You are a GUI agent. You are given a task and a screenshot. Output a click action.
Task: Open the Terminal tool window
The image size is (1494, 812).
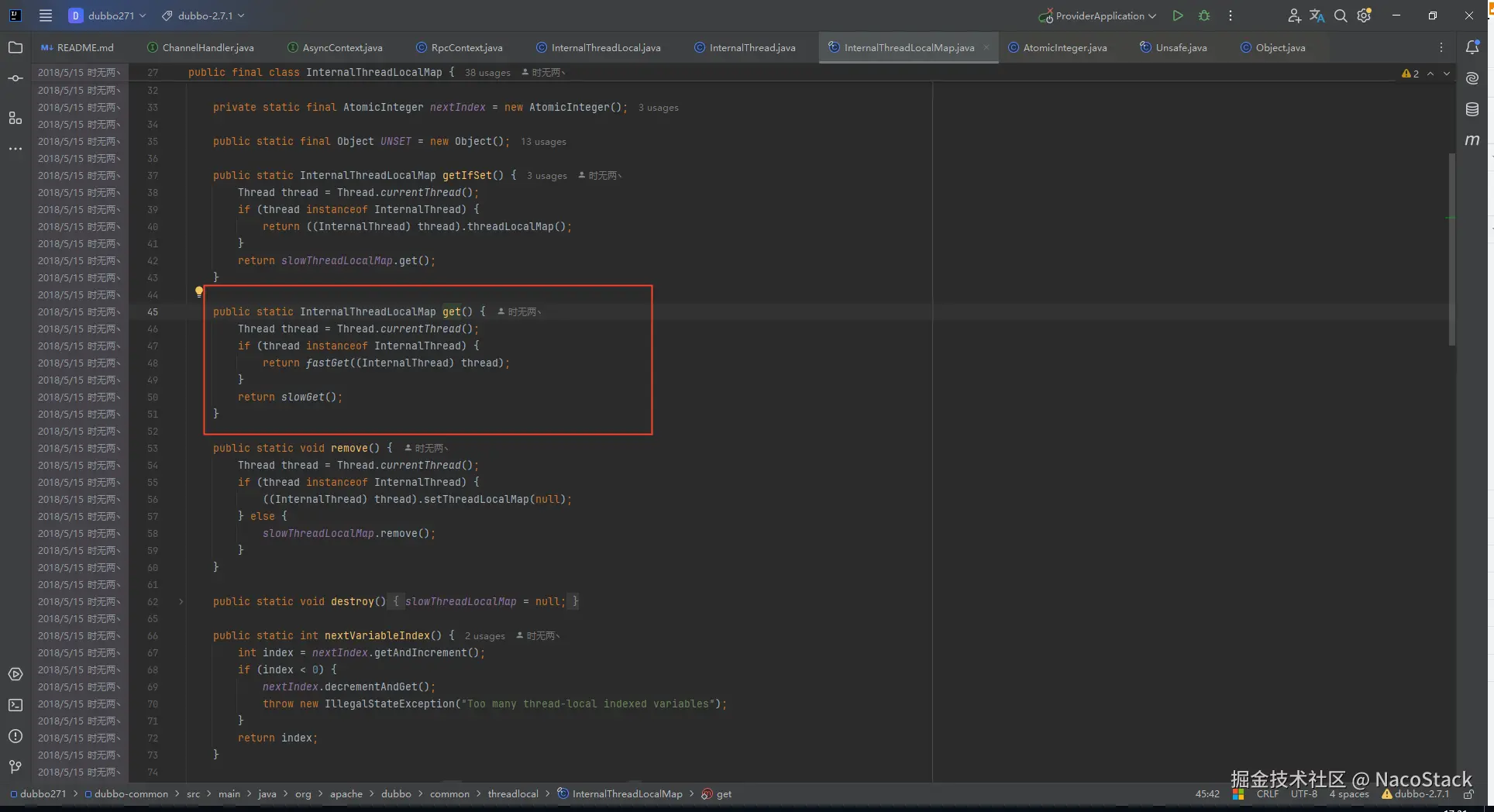click(x=15, y=705)
